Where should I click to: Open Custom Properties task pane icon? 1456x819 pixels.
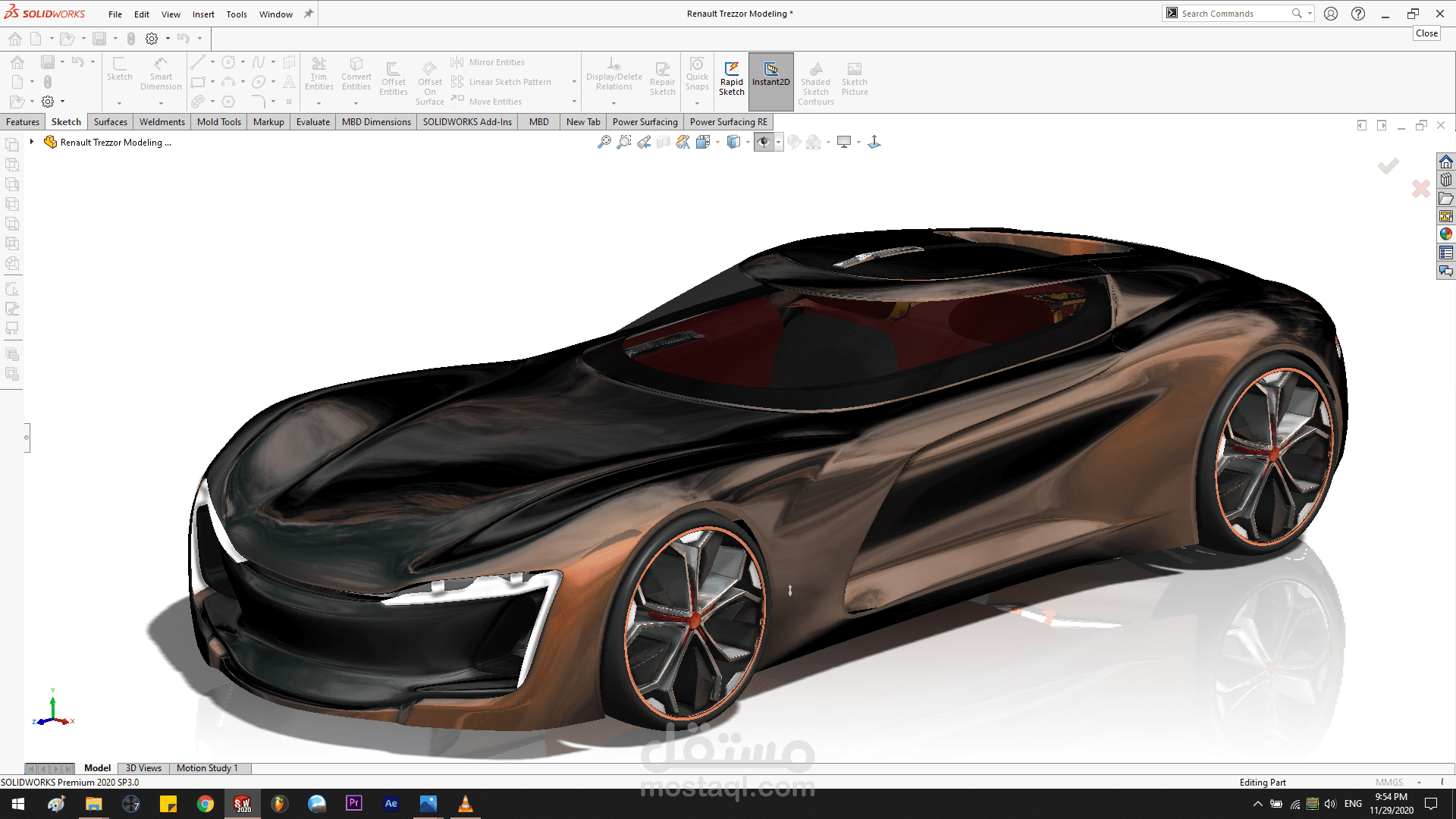click(1446, 253)
